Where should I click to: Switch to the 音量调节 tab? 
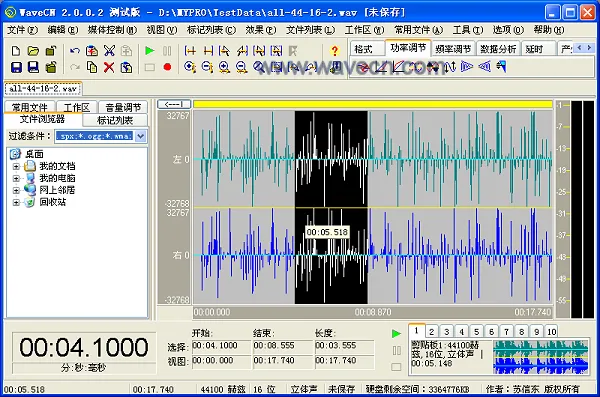click(123, 107)
